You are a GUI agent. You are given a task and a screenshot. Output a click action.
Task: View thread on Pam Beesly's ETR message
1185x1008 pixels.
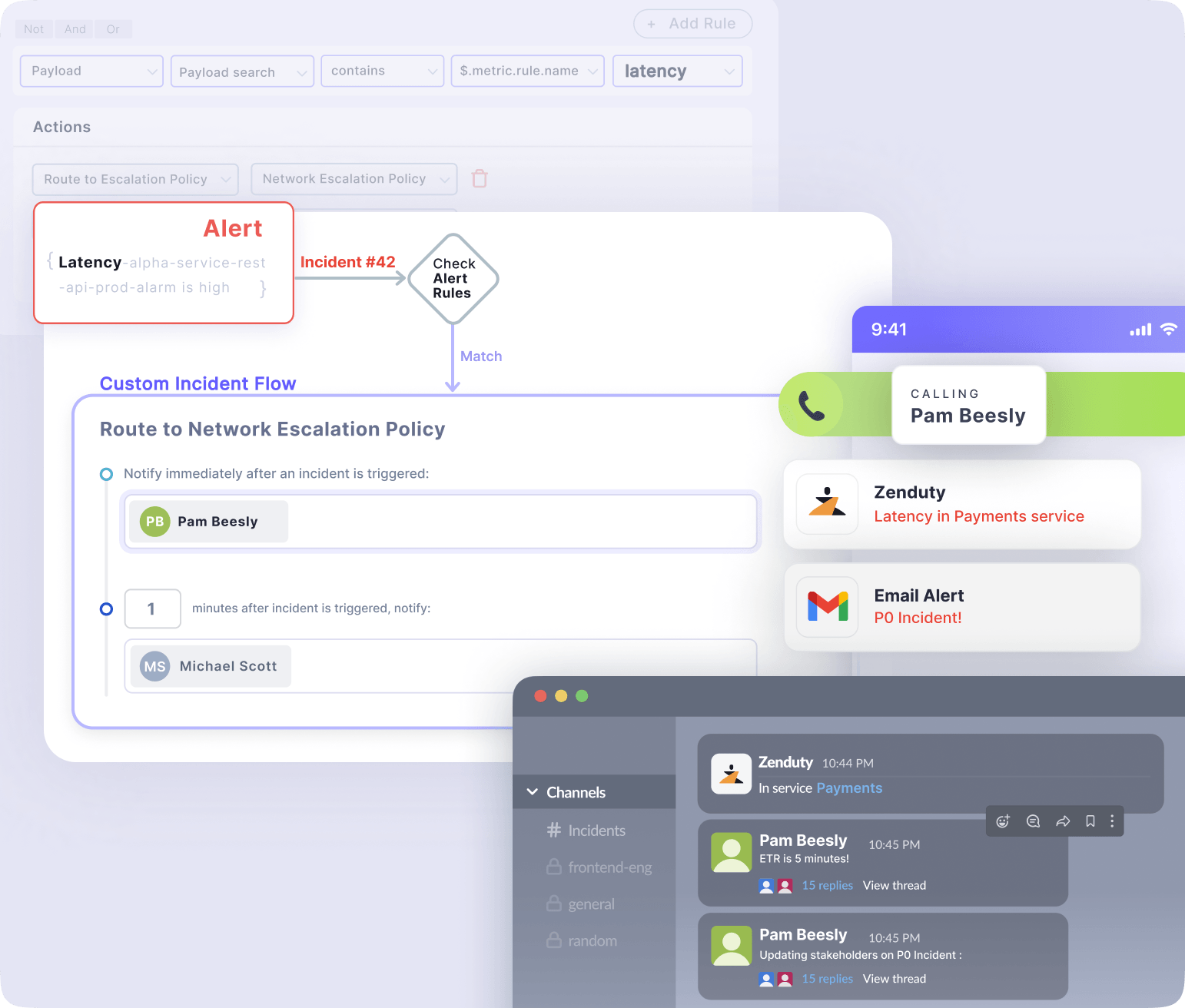[894, 885]
